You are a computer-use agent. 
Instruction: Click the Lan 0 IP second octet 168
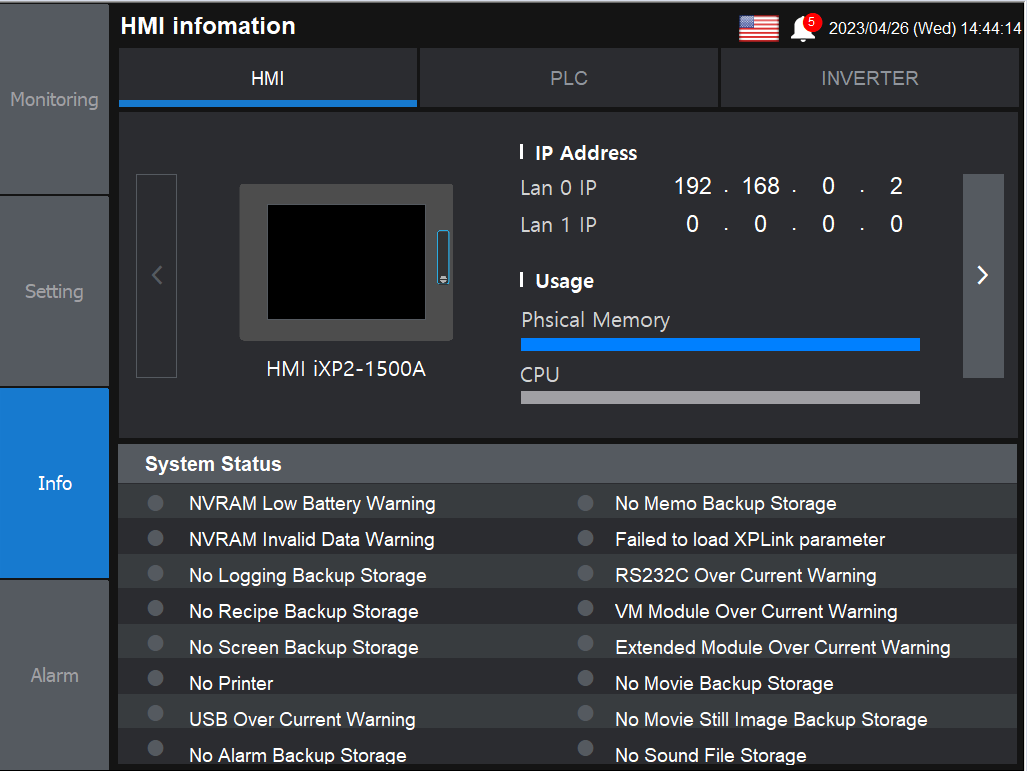point(760,186)
